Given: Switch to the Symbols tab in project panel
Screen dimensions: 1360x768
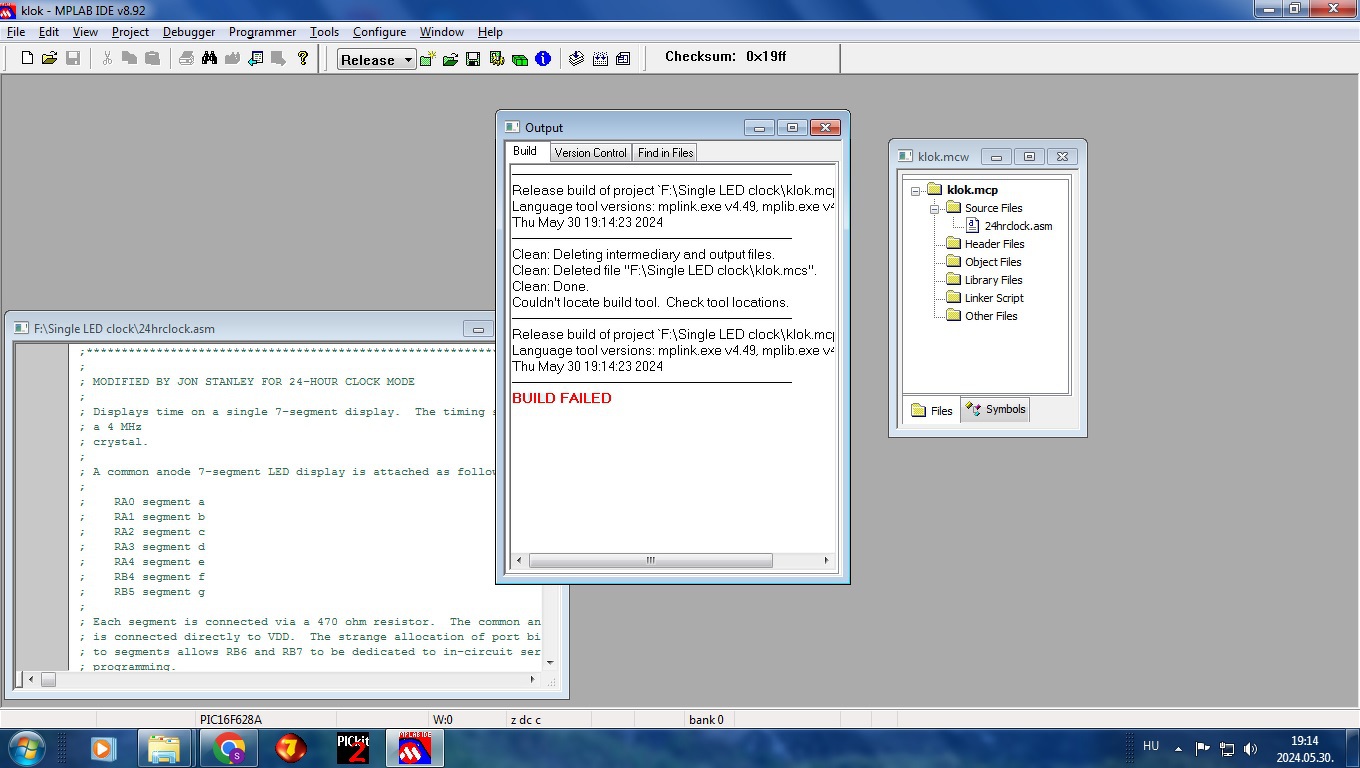Looking at the screenshot, I should coord(996,410).
